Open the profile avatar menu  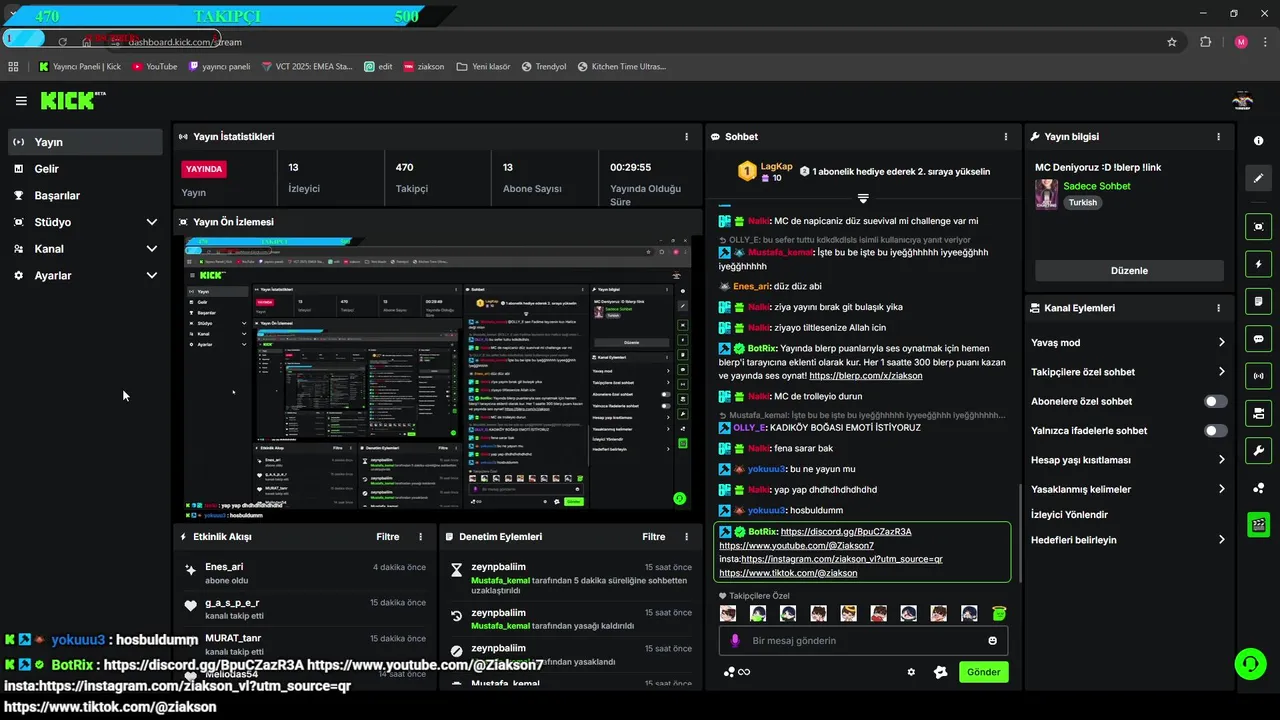[1242, 100]
